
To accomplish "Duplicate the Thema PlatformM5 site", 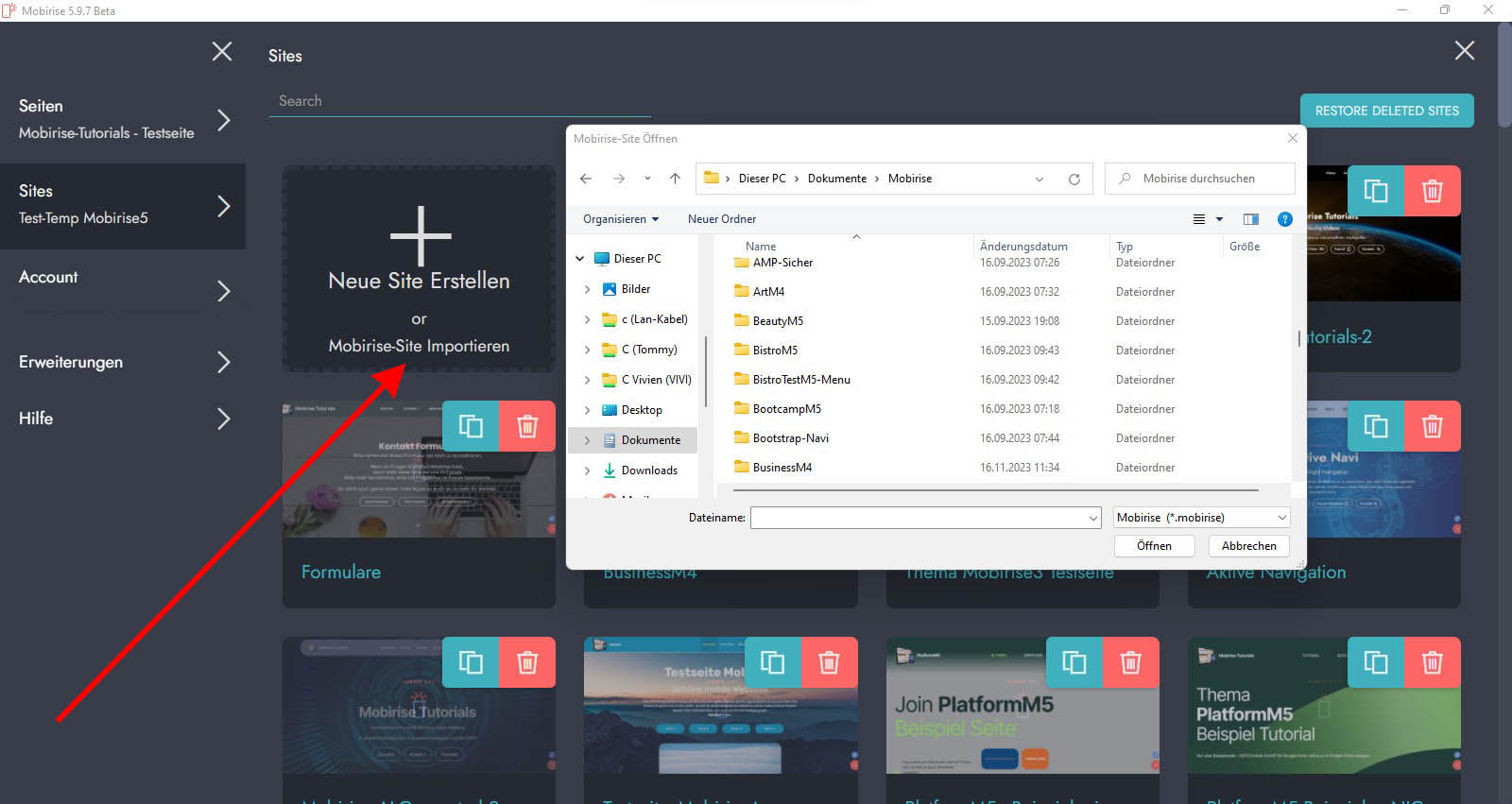I will click(x=1376, y=662).
